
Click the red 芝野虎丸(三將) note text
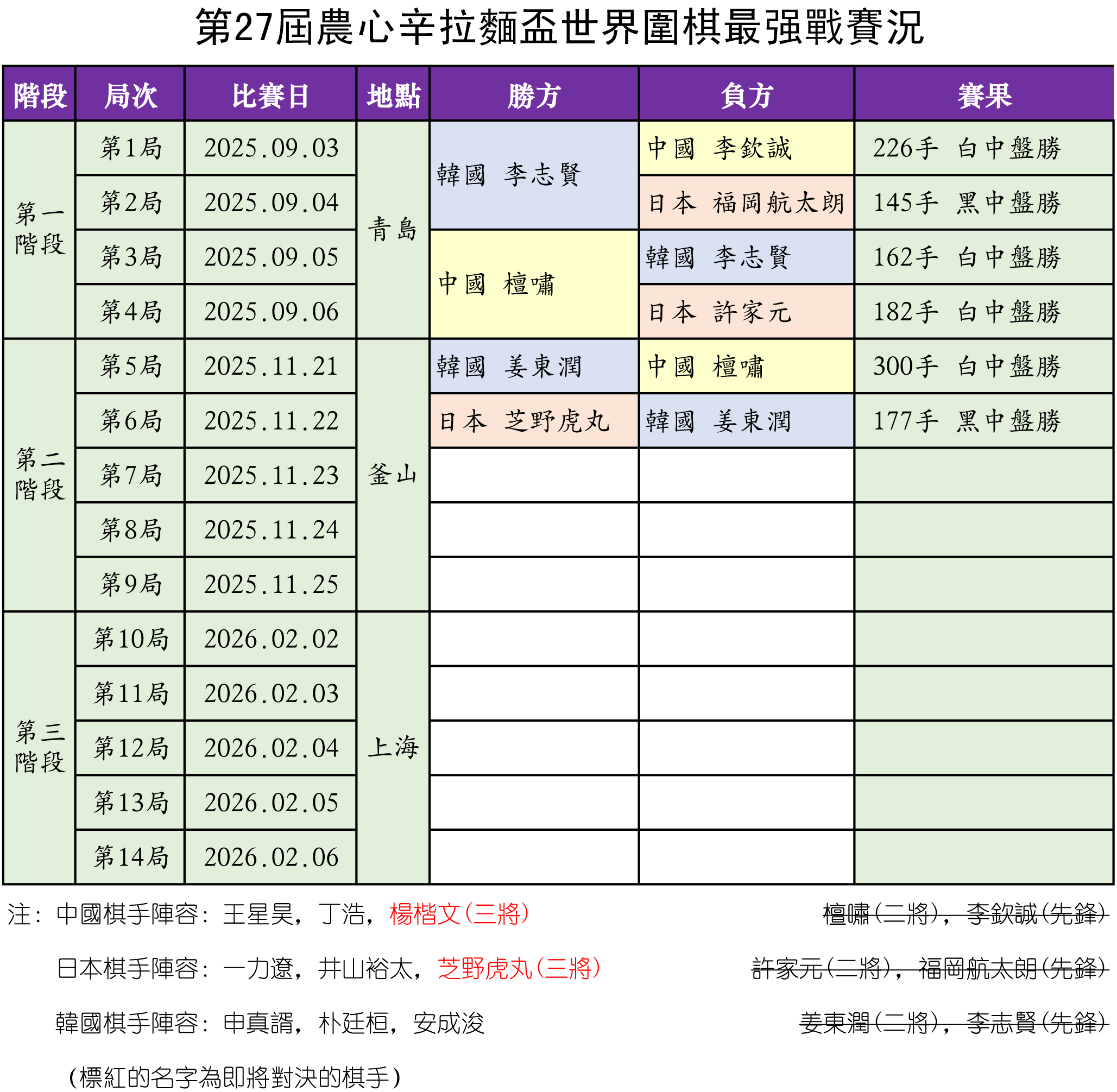(519, 969)
